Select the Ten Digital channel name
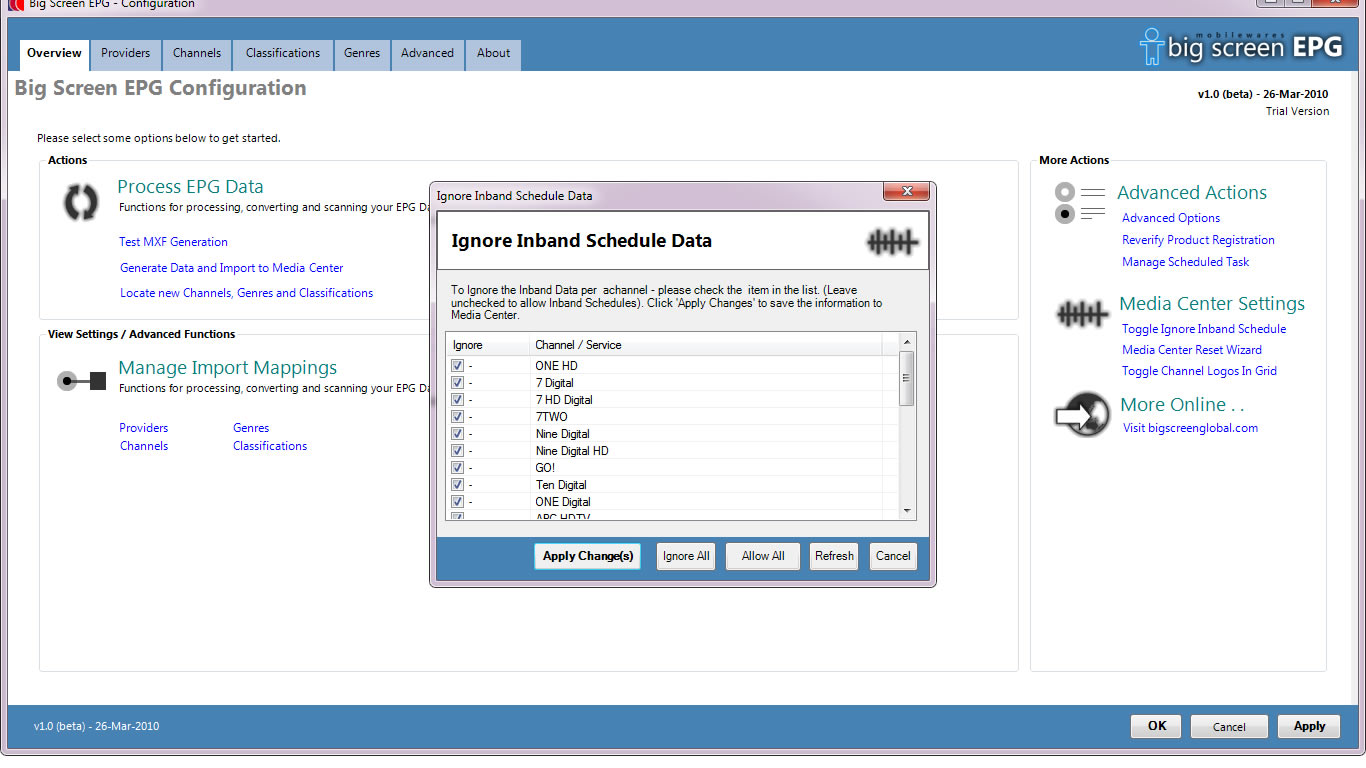The width and height of the screenshot is (1366, 768). (x=561, y=485)
